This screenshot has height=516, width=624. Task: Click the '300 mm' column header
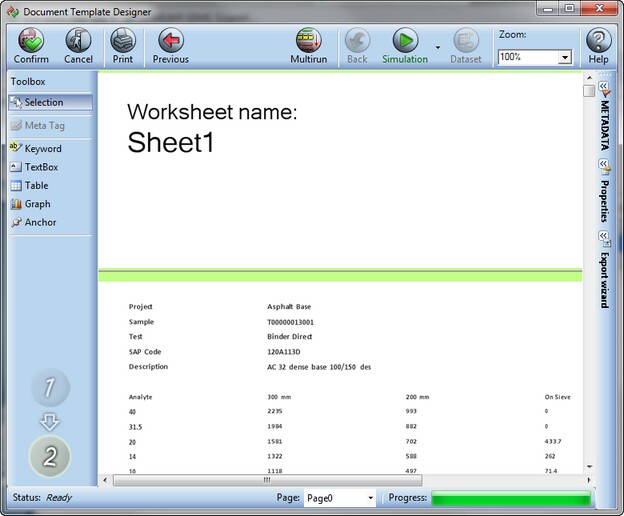[279, 397]
